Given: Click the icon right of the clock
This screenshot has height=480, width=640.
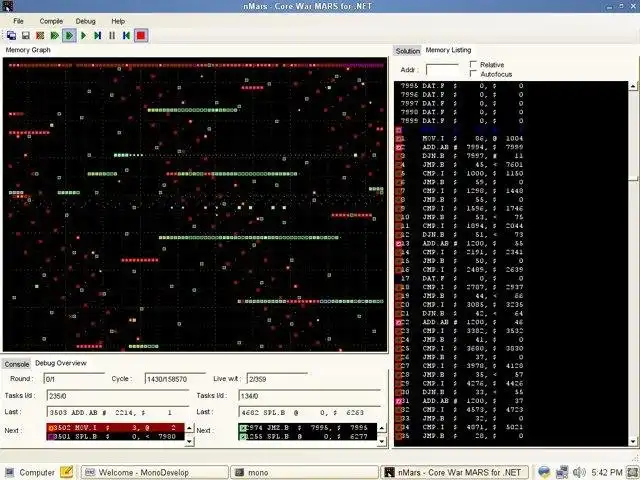Looking at the screenshot, I should [633, 472].
